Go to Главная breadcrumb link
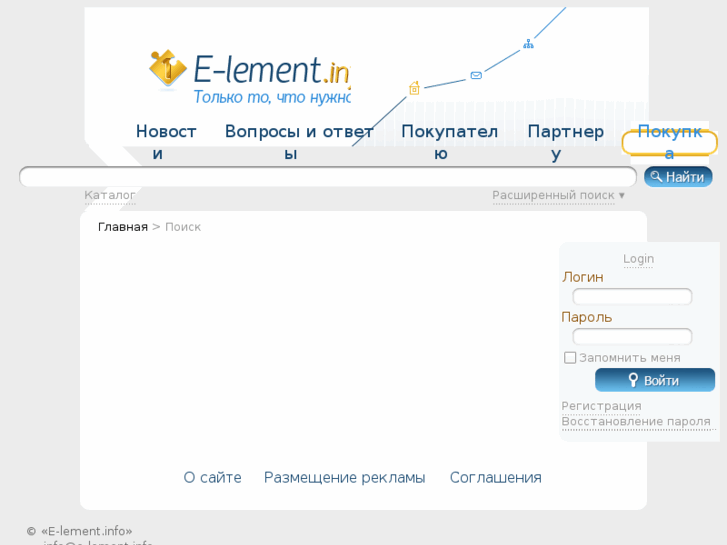This screenshot has height=545, width=727. click(x=123, y=227)
